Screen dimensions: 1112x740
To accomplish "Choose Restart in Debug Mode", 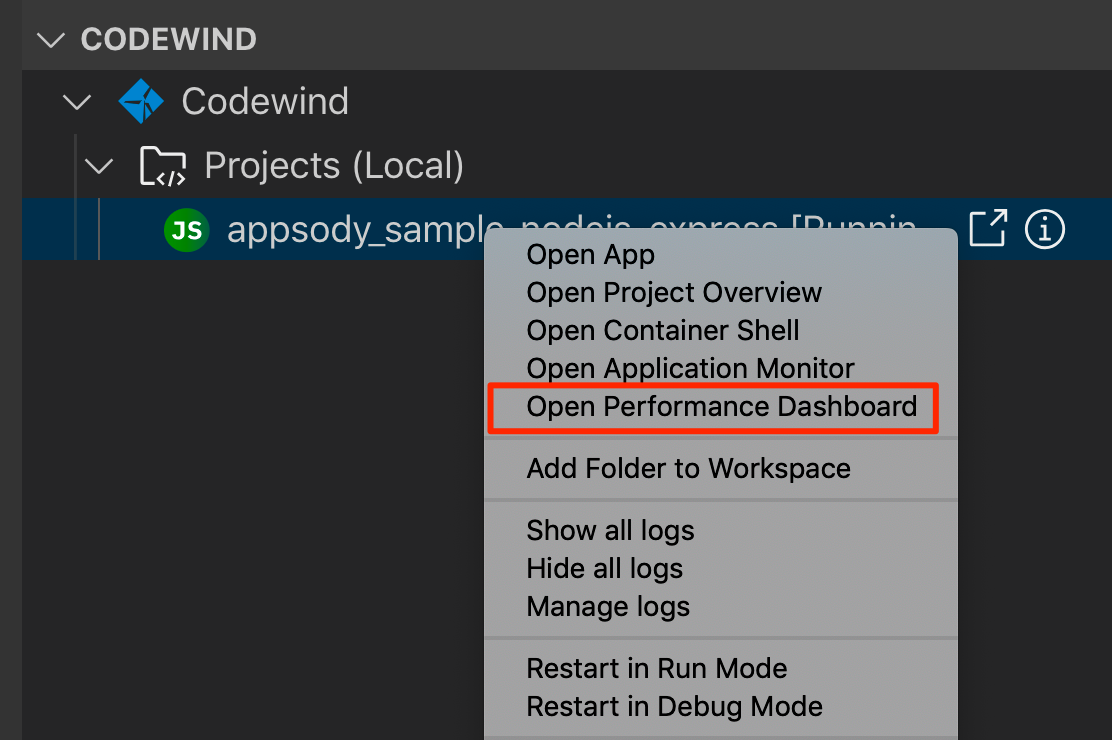I will tap(721, 707).
